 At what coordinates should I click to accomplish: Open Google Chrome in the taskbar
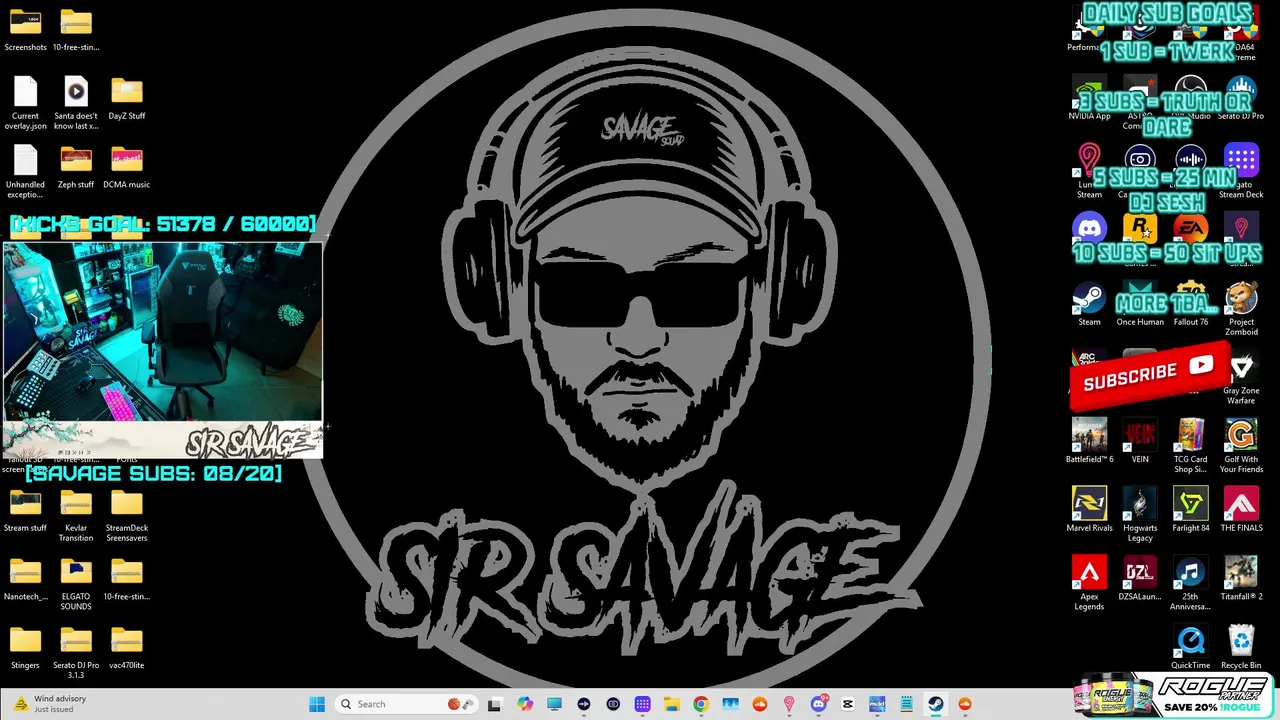(x=701, y=704)
